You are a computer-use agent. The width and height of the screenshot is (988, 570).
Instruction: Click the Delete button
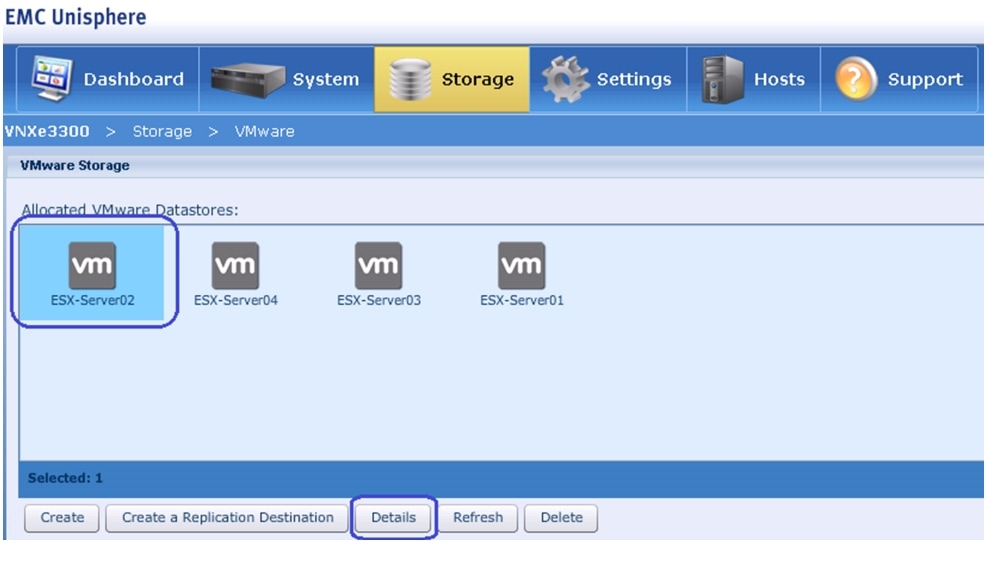click(x=561, y=518)
